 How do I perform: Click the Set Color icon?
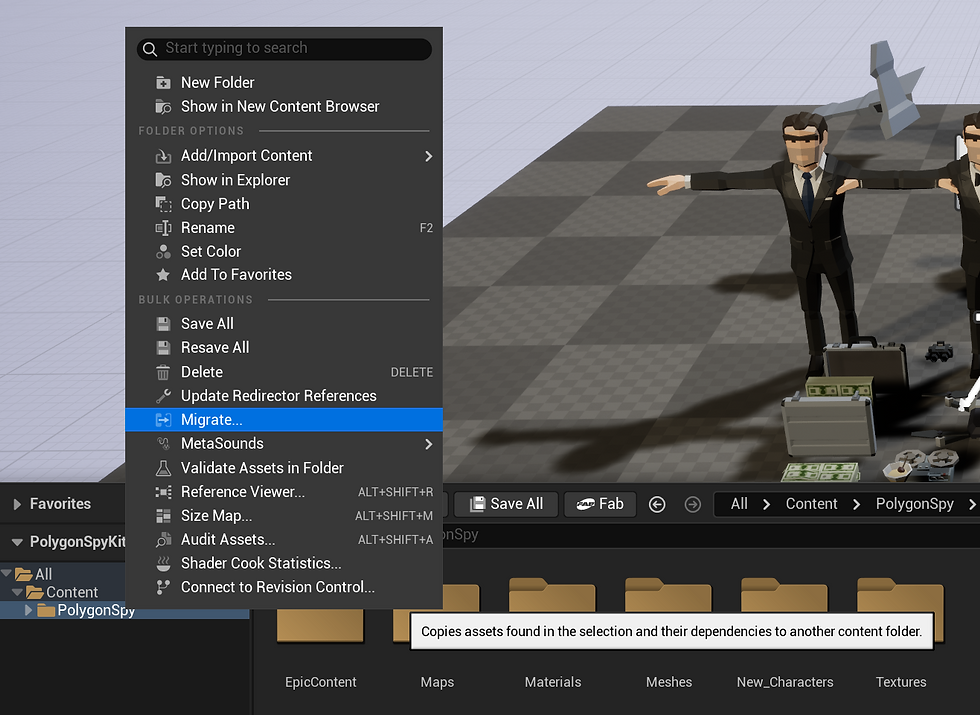163,251
